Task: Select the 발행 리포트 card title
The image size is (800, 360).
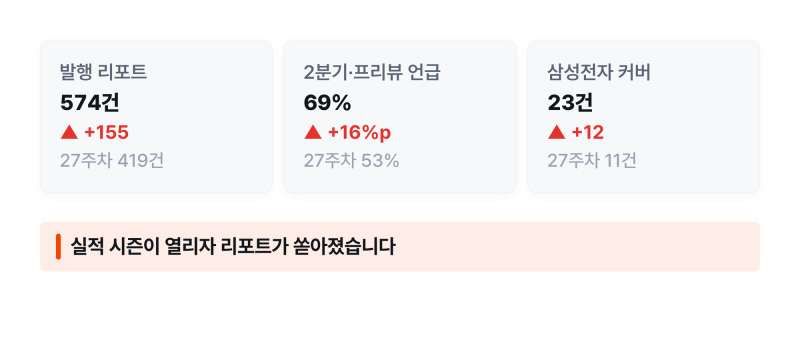Action: click(104, 72)
